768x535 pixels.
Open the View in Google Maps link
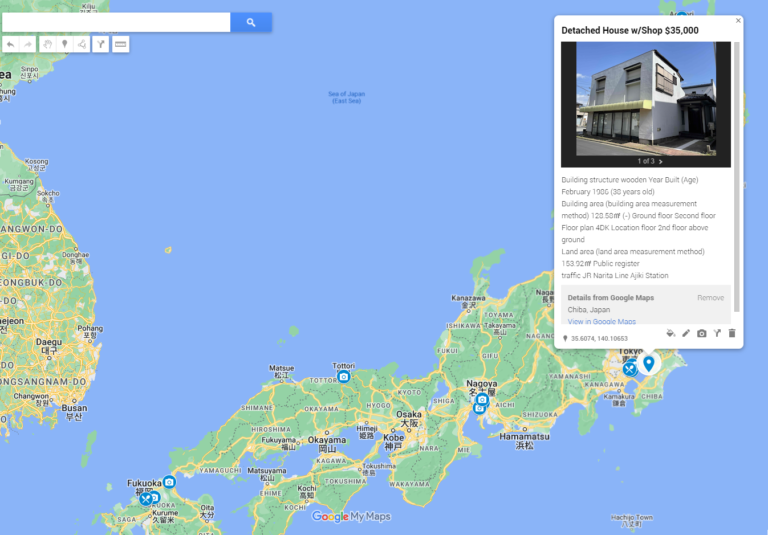pyautogui.click(x=601, y=321)
